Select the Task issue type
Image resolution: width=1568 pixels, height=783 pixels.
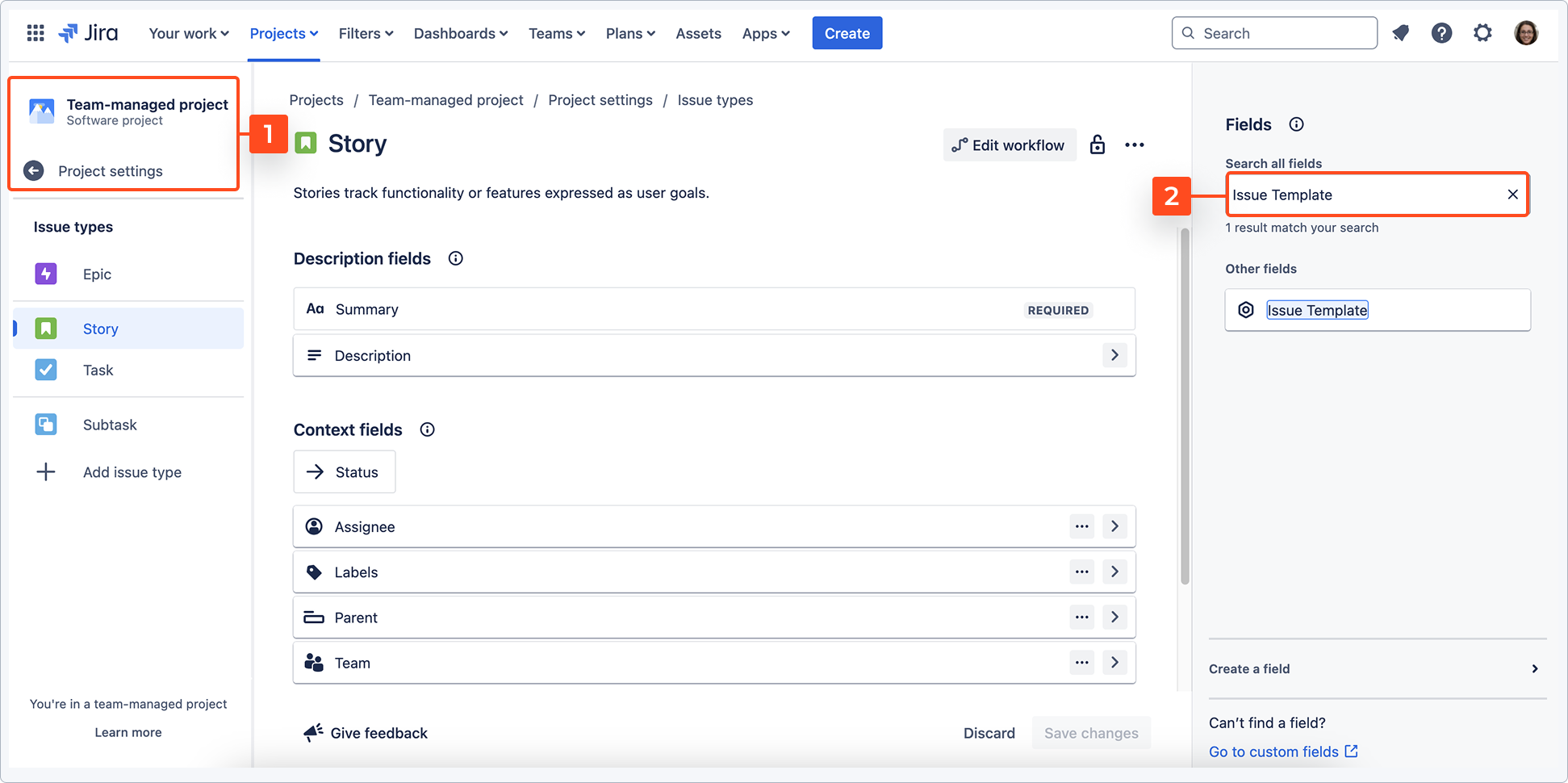coord(129,370)
